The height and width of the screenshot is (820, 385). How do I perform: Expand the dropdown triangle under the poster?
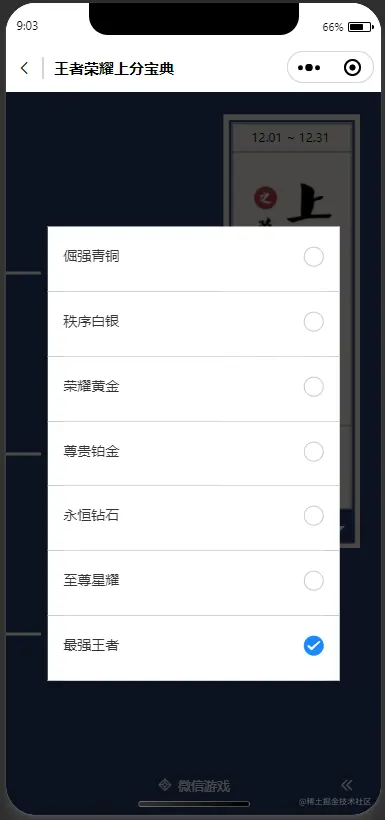pyautogui.click(x=343, y=528)
